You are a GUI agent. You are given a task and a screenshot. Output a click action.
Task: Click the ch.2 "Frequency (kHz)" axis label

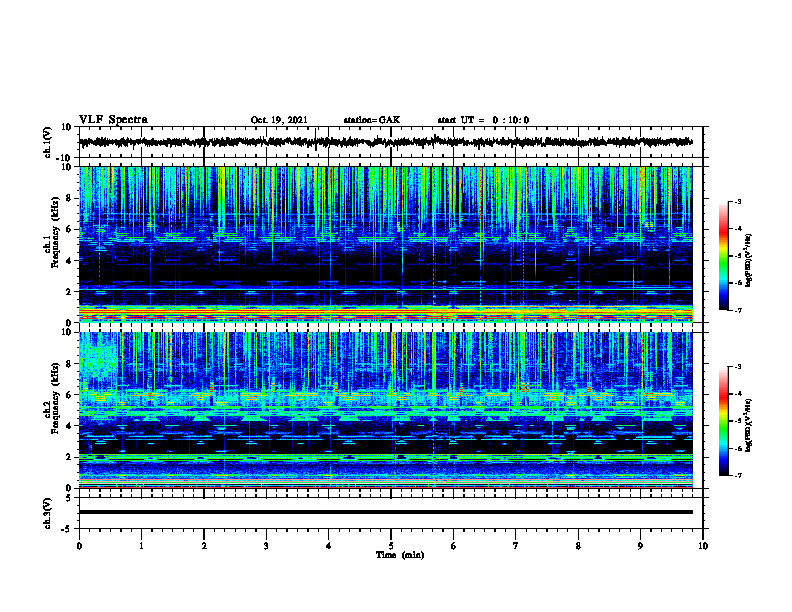pos(56,398)
